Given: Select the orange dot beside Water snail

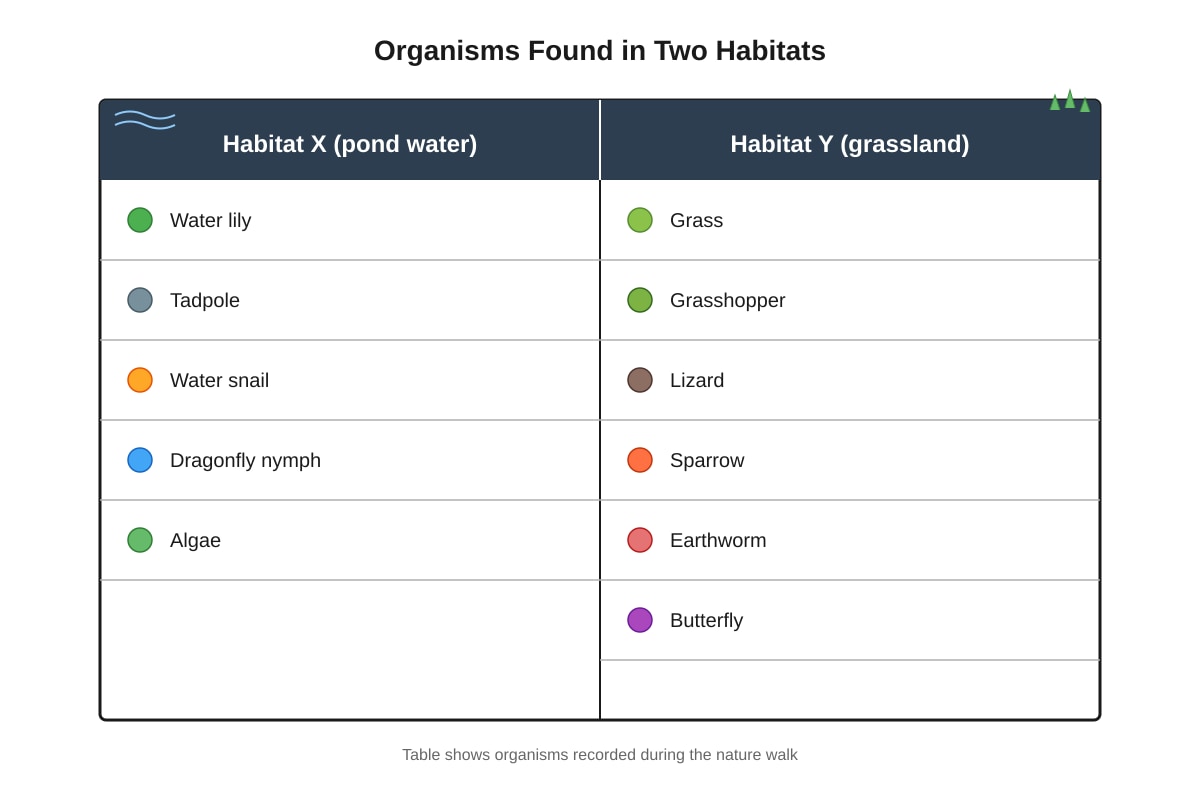Looking at the screenshot, I should [x=140, y=380].
